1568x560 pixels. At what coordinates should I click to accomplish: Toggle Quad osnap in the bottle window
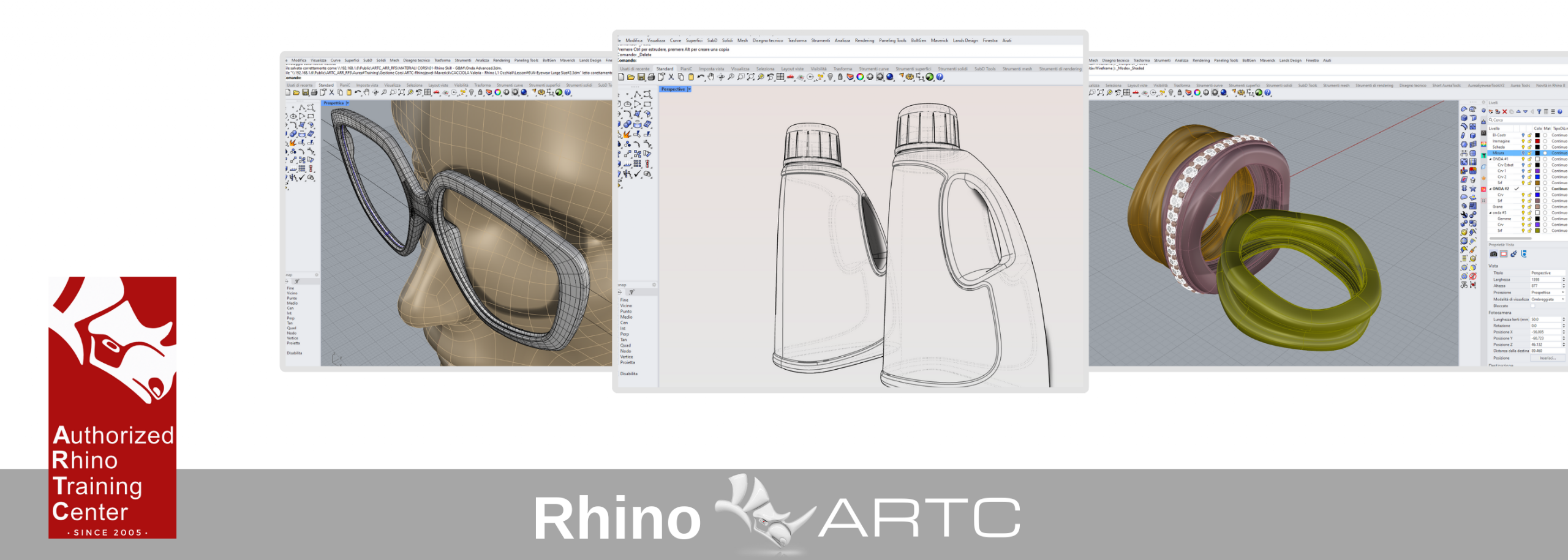tap(625, 345)
